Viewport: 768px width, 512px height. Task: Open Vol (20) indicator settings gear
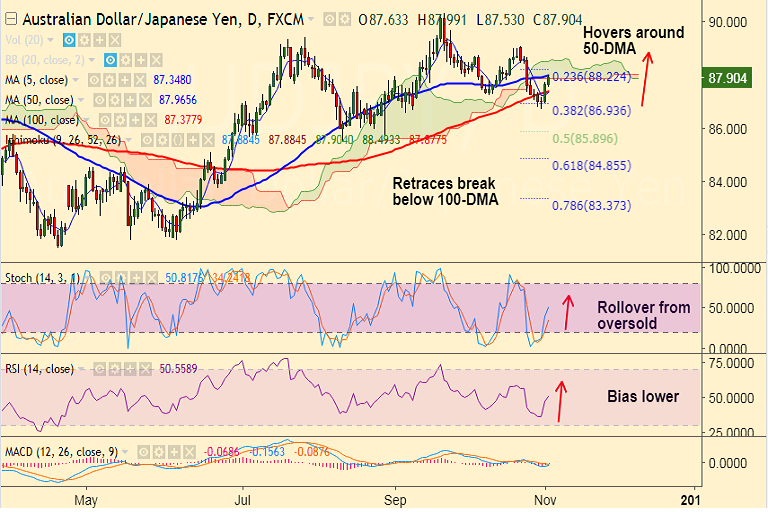click(84, 40)
